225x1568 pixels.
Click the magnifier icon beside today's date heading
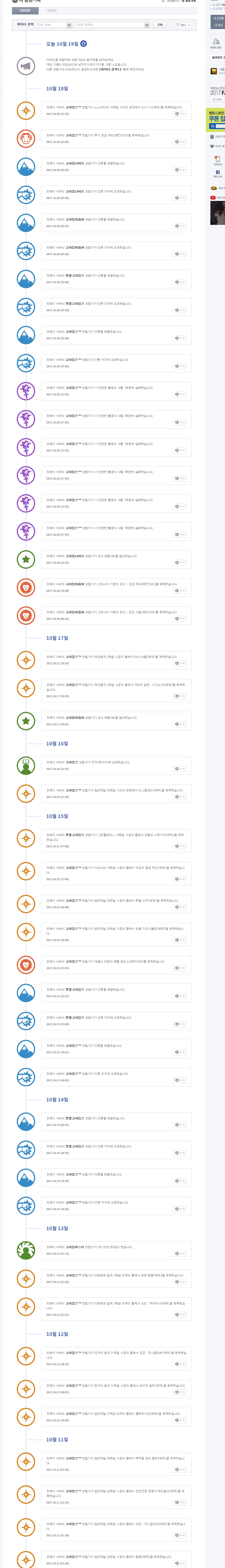84,44
